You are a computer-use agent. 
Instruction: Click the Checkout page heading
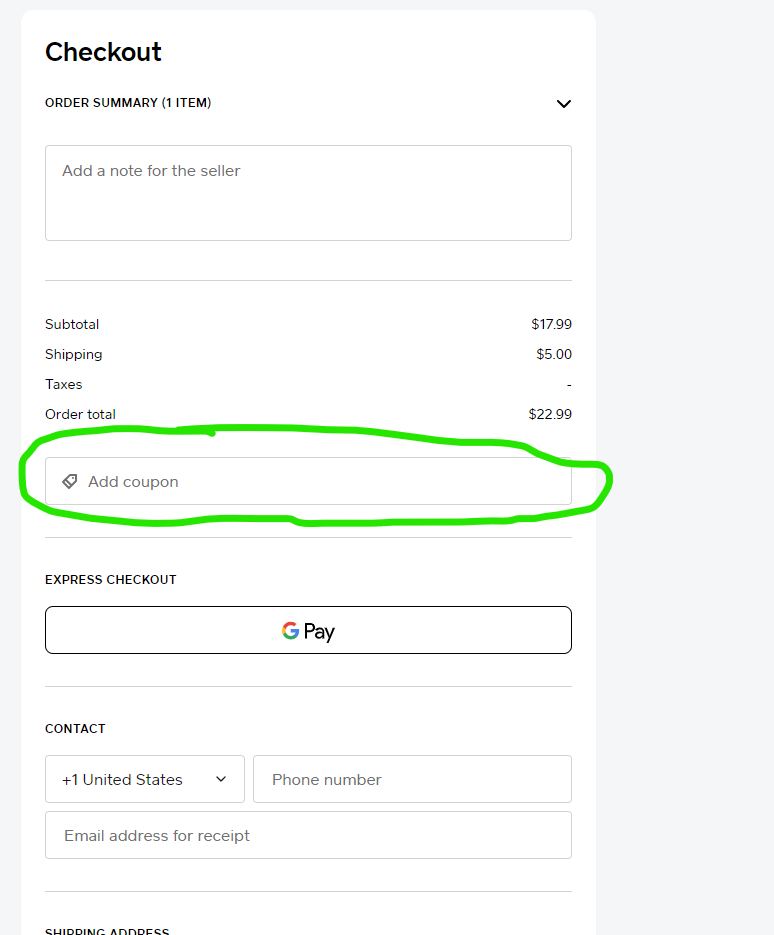point(103,52)
